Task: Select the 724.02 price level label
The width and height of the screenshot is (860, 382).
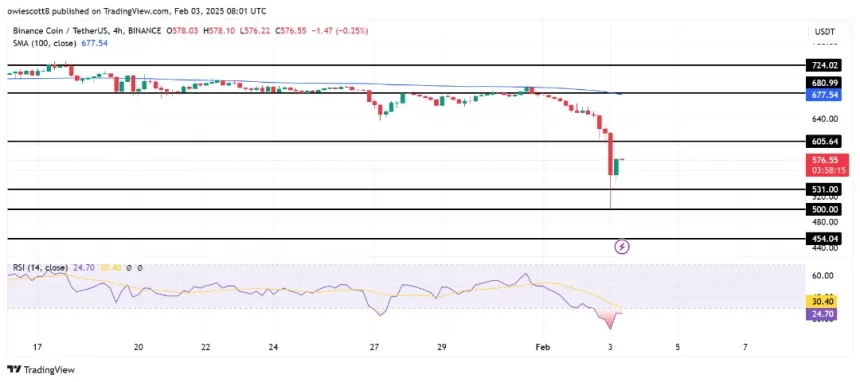Action: pyautogui.click(x=824, y=65)
